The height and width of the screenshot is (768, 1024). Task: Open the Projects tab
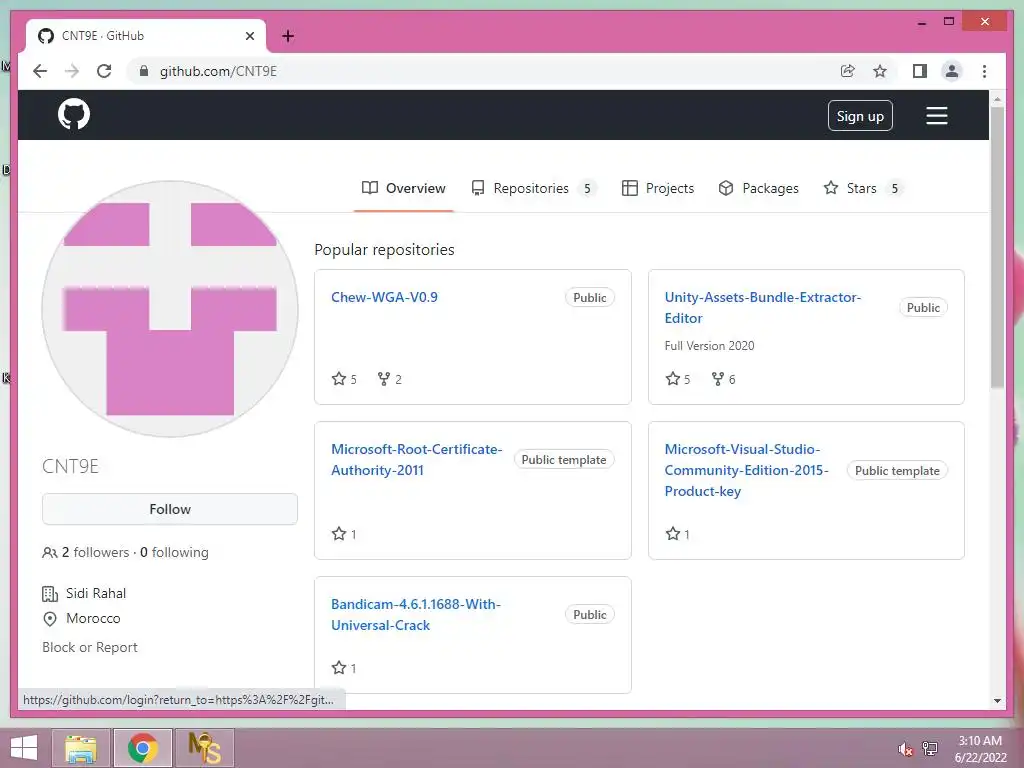(658, 188)
